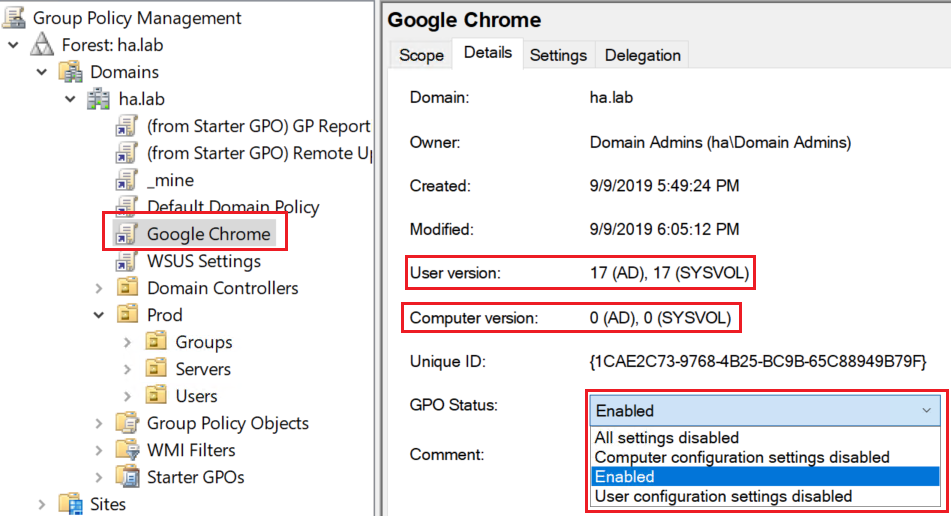The height and width of the screenshot is (516, 951).
Task: Click the Domains folder icon
Action: [x=70, y=72]
